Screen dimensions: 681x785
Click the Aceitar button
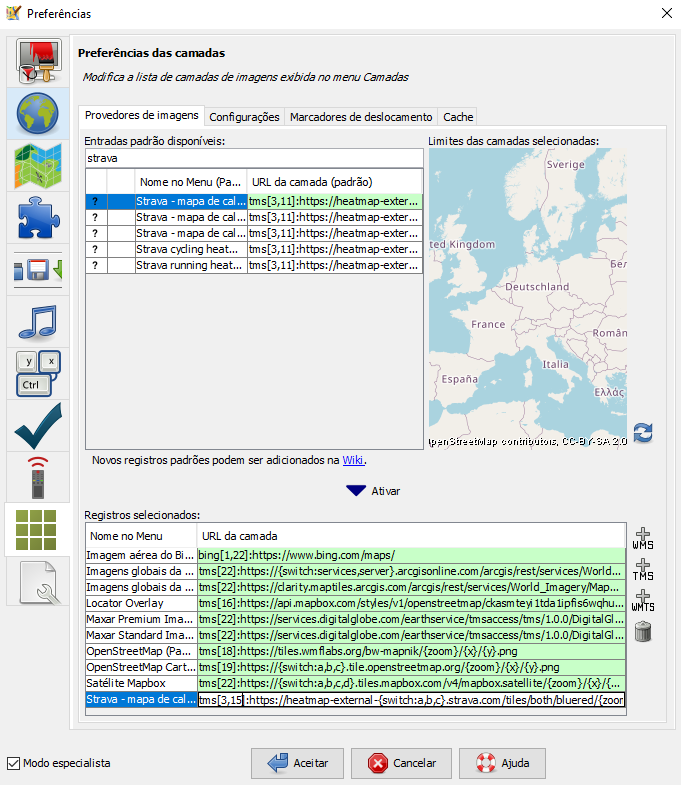coord(297,763)
